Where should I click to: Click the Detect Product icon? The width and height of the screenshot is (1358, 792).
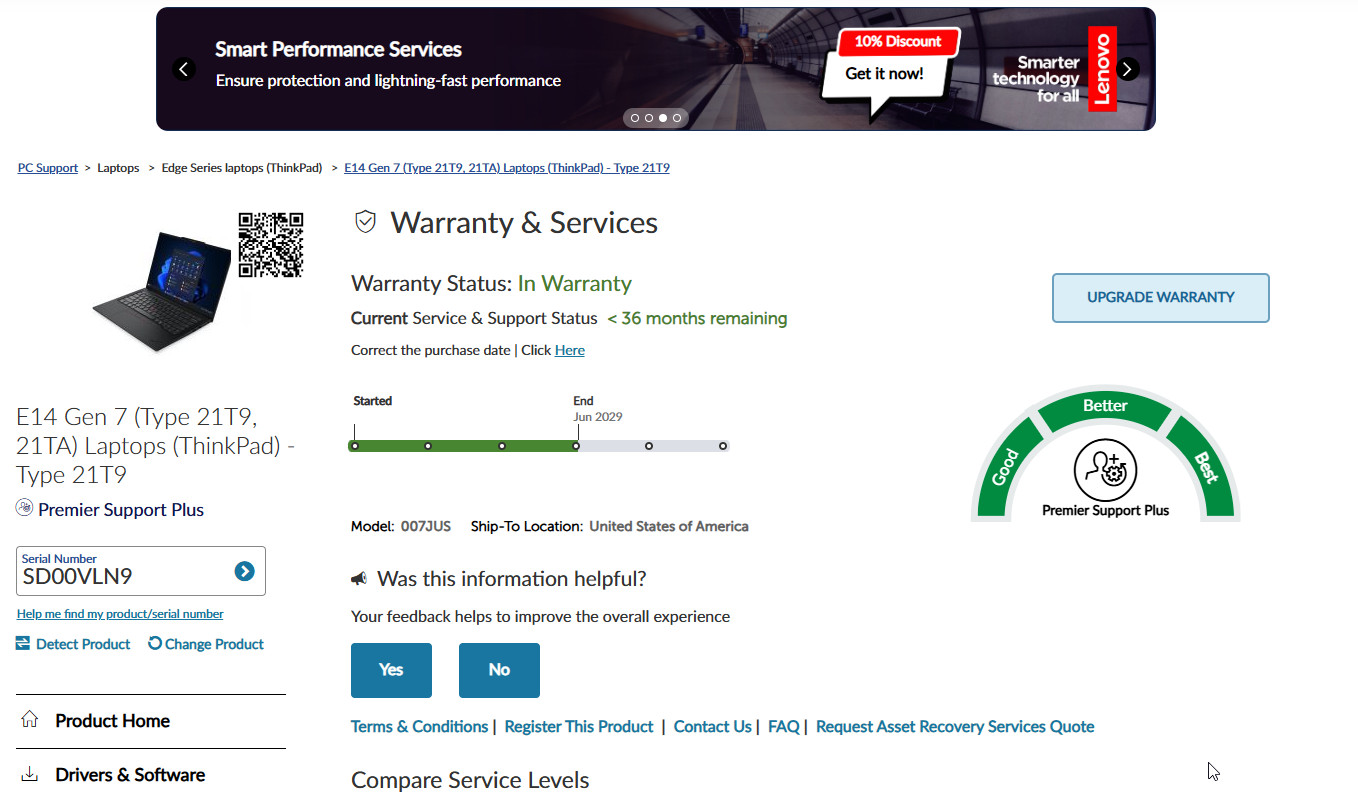coord(23,643)
